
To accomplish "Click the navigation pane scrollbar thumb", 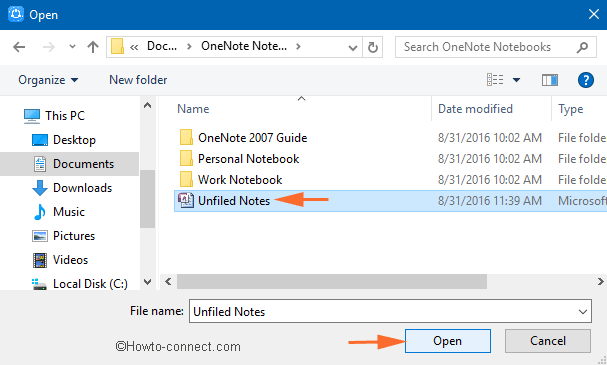I will [147, 199].
